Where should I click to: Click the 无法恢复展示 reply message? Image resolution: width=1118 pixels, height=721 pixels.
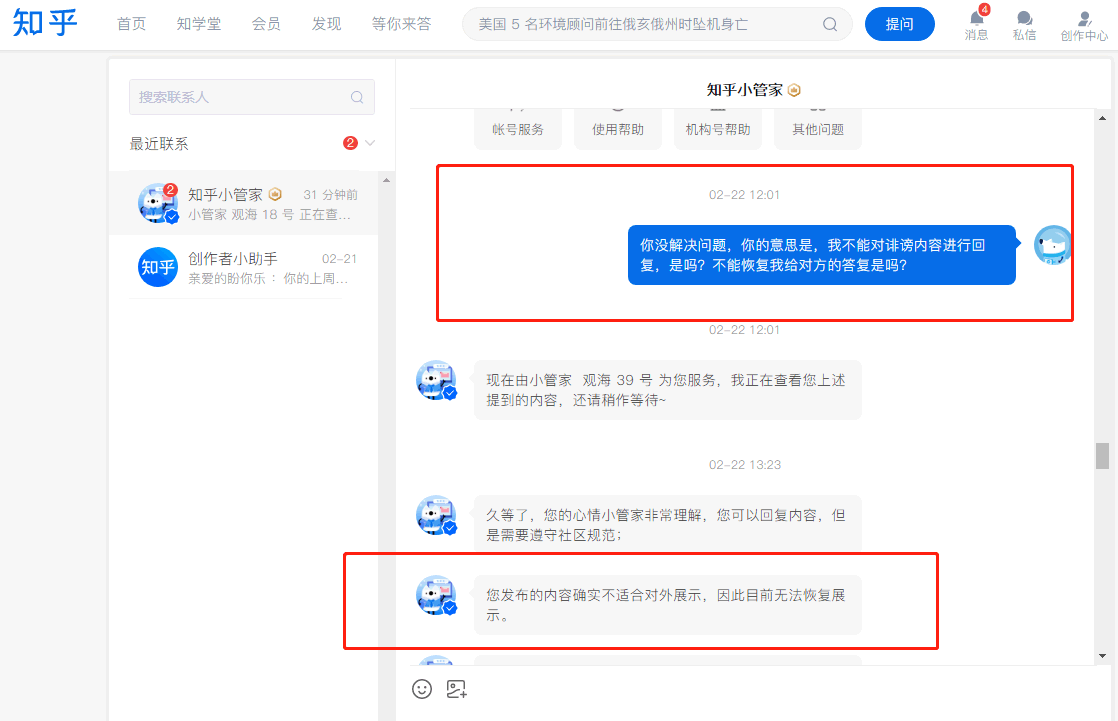(667, 605)
